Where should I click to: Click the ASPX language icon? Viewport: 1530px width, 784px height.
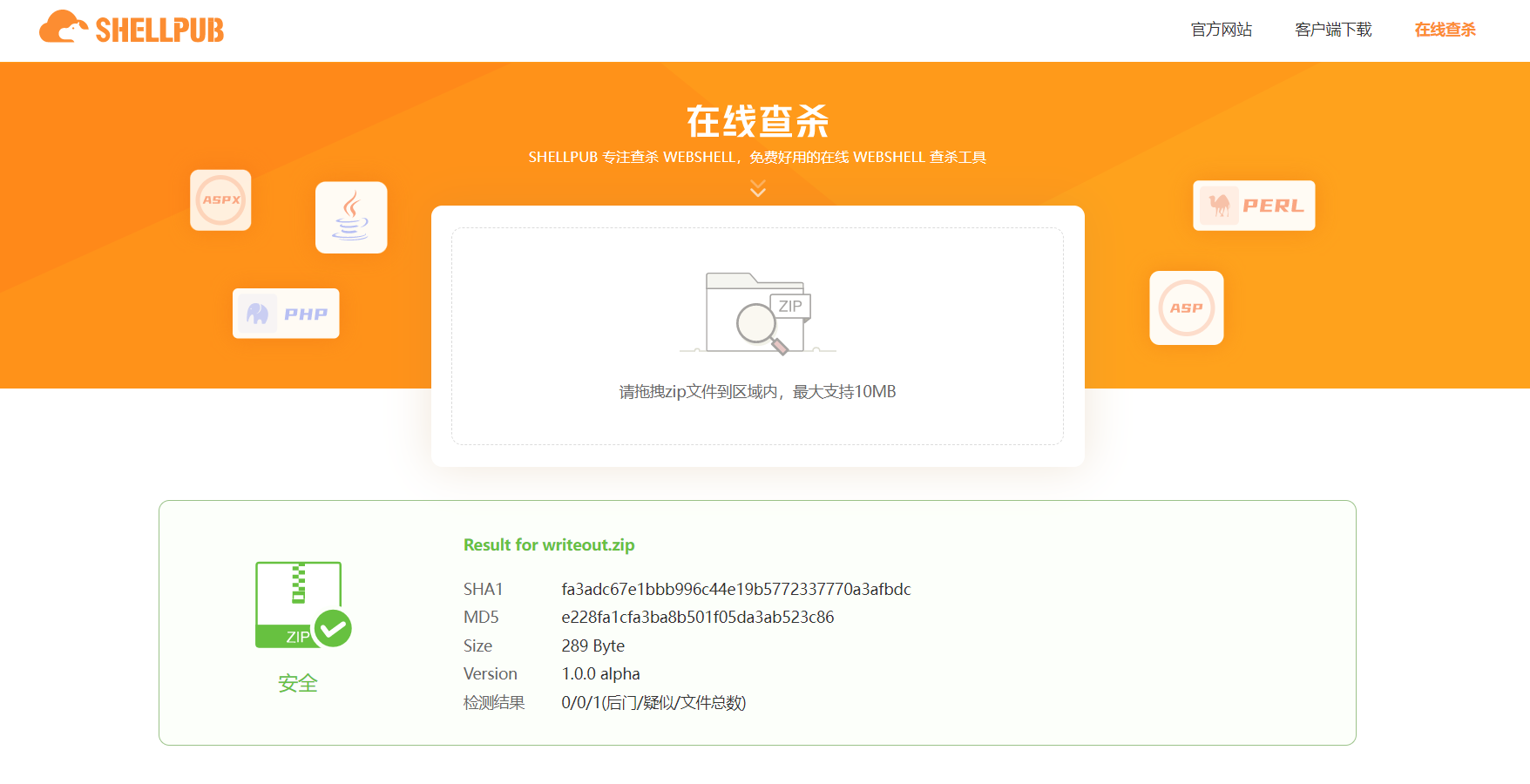(x=220, y=200)
